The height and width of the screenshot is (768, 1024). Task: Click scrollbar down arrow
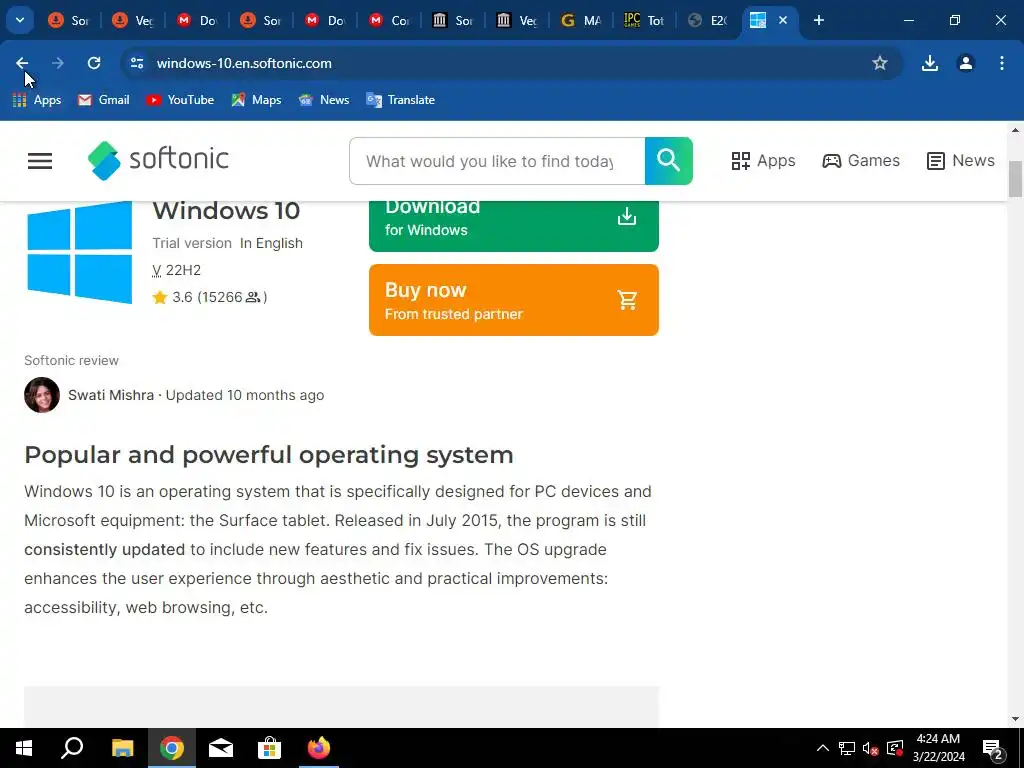[1015, 719]
